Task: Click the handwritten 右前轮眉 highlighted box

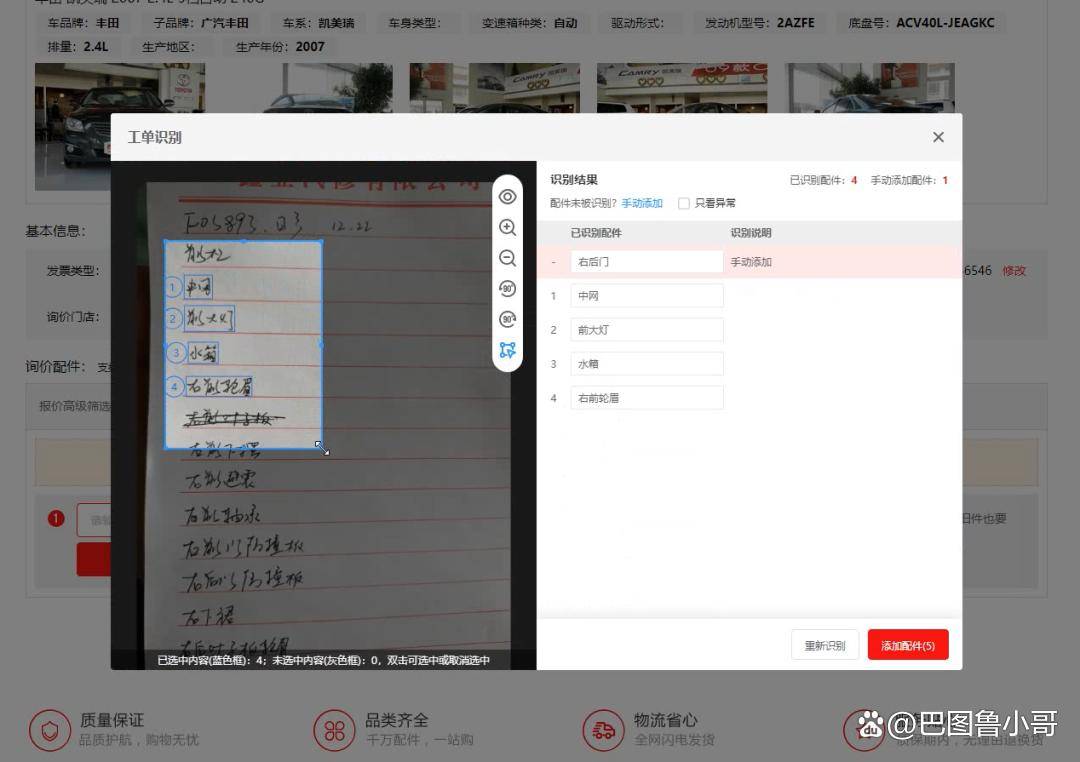Action: [x=219, y=387]
